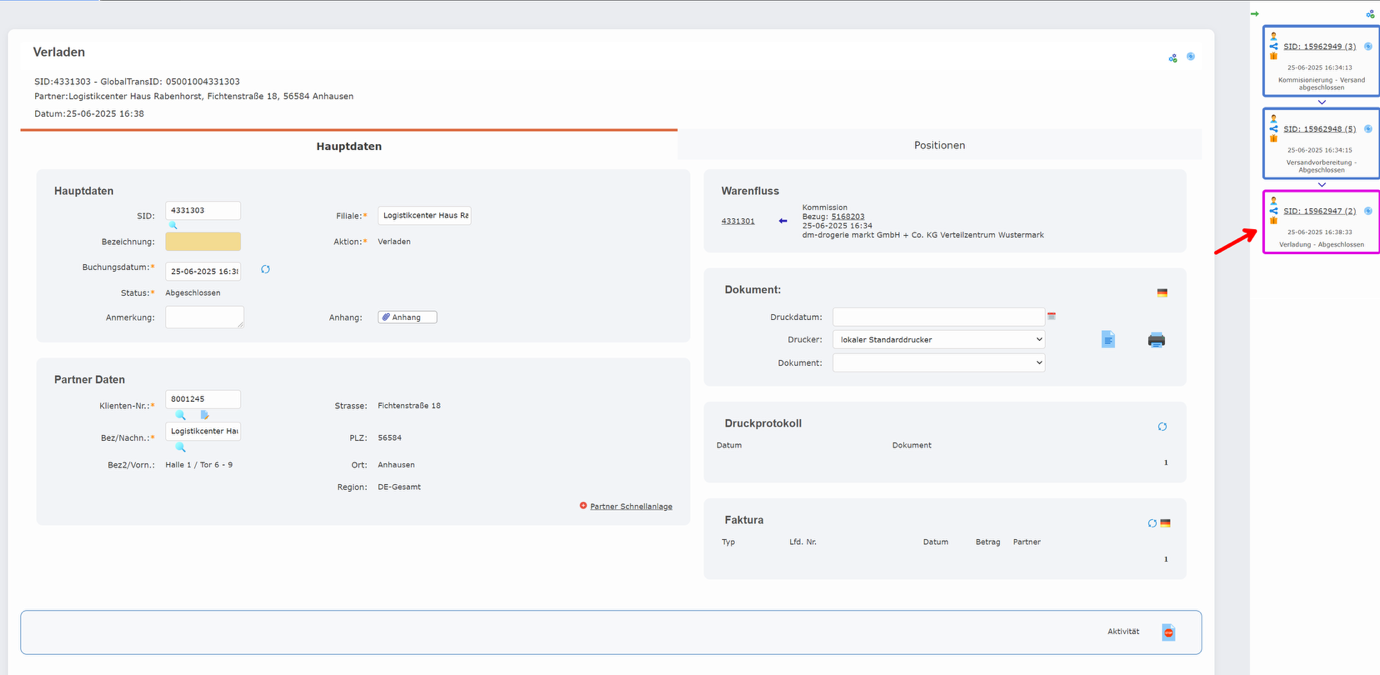Refresh the Buchungsdatum field

[265, 270]
